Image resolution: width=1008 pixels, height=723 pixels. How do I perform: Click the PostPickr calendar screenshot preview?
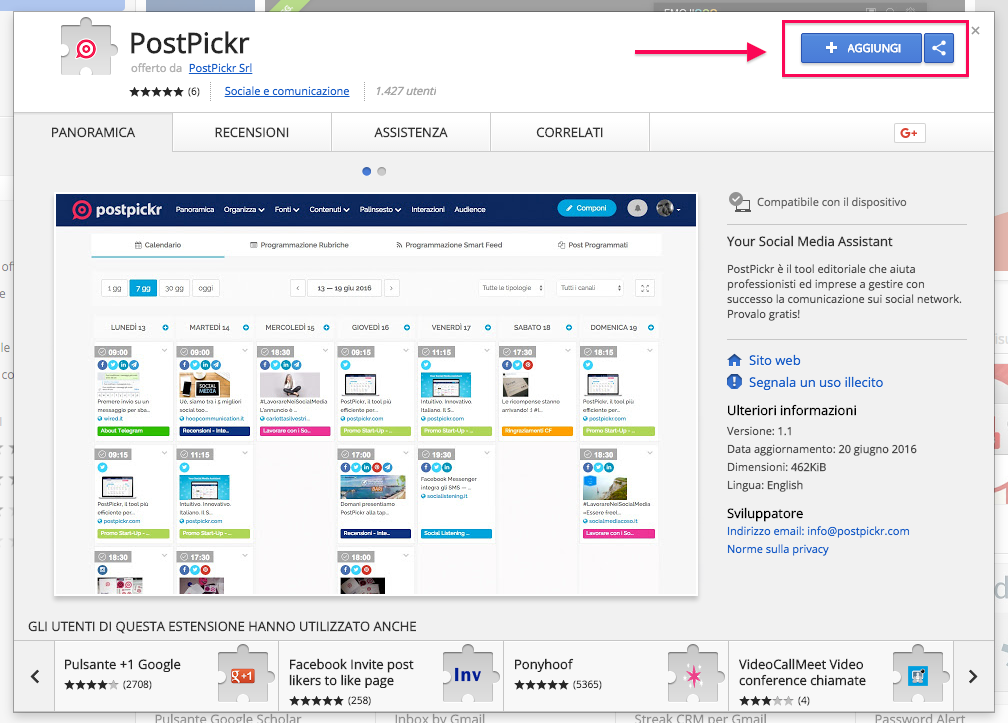(375, 392)
